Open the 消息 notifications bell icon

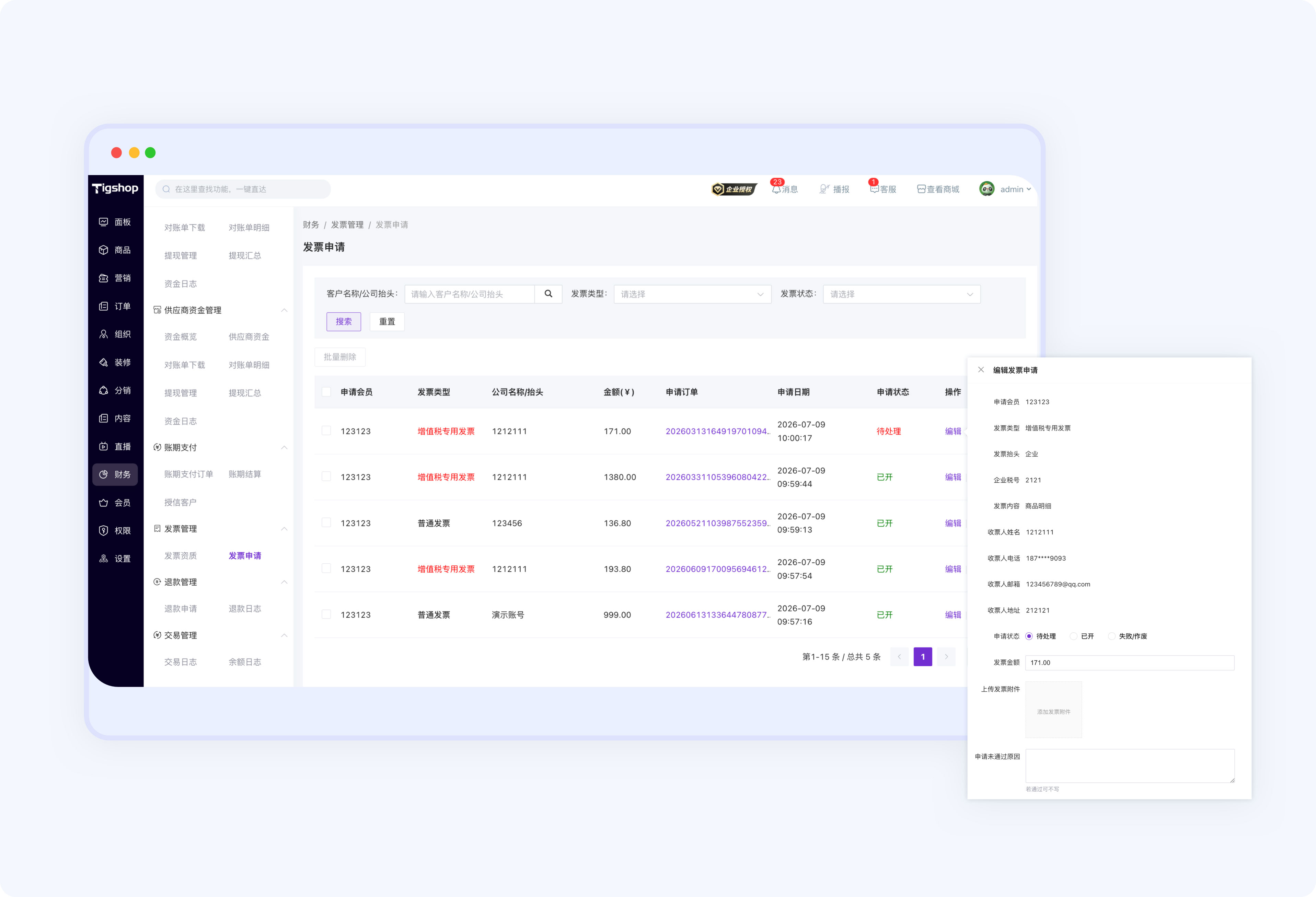click(x=776, y=189)
